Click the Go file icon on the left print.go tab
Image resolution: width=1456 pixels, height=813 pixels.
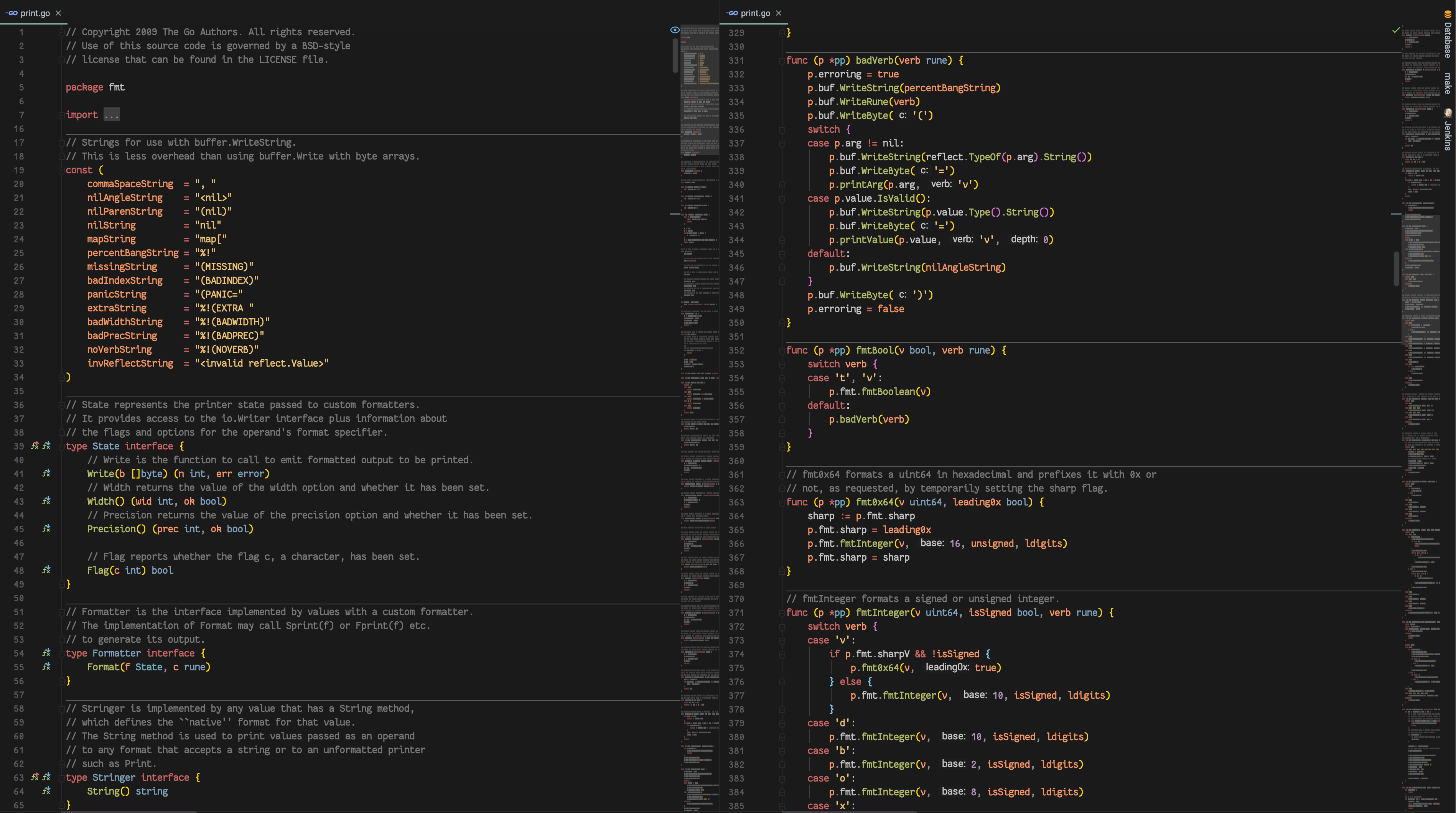click(x=12, y=13)
